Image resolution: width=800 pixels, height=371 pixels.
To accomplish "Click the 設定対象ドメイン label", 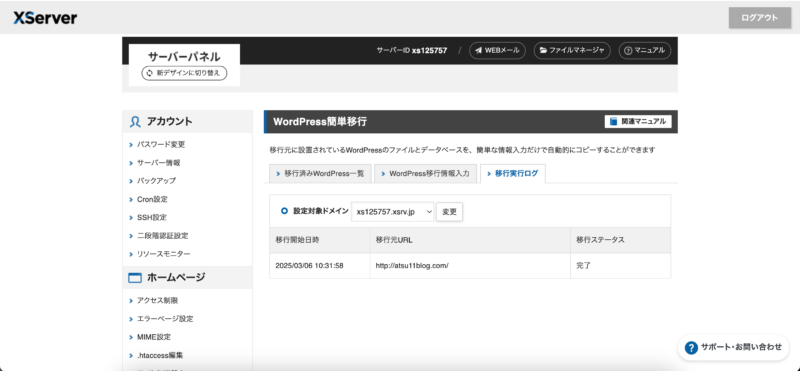I will coord(321,211).
